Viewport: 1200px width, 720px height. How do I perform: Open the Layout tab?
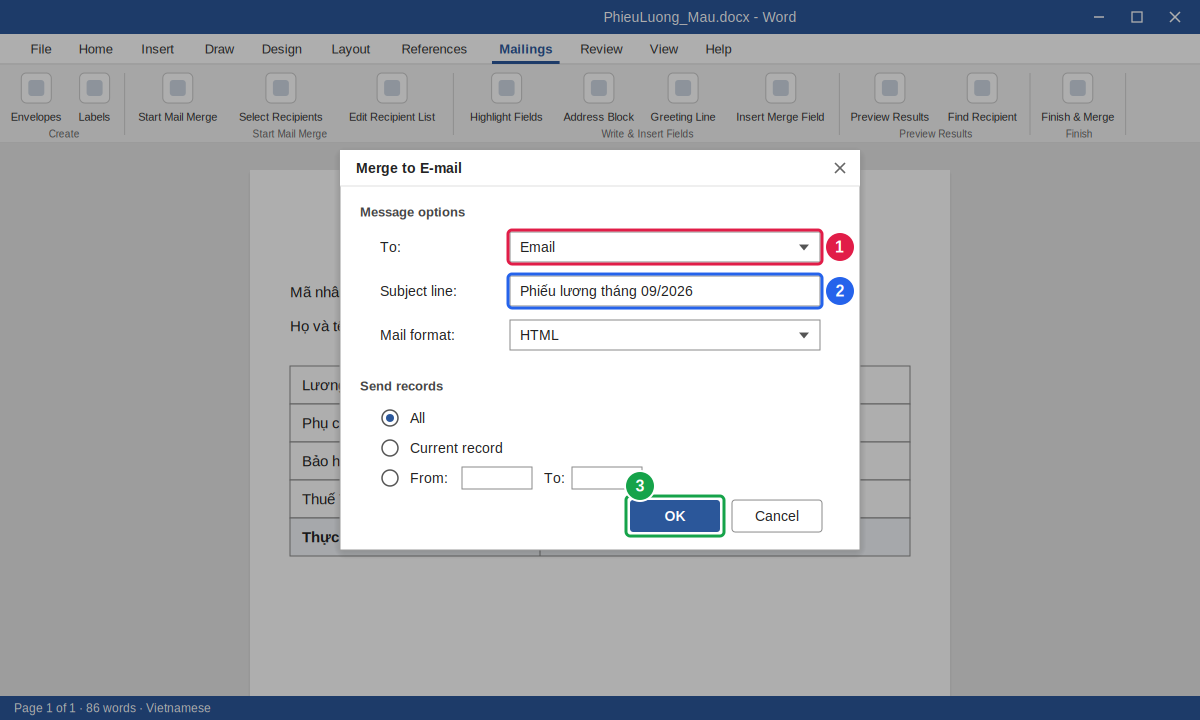pos(351,49)
